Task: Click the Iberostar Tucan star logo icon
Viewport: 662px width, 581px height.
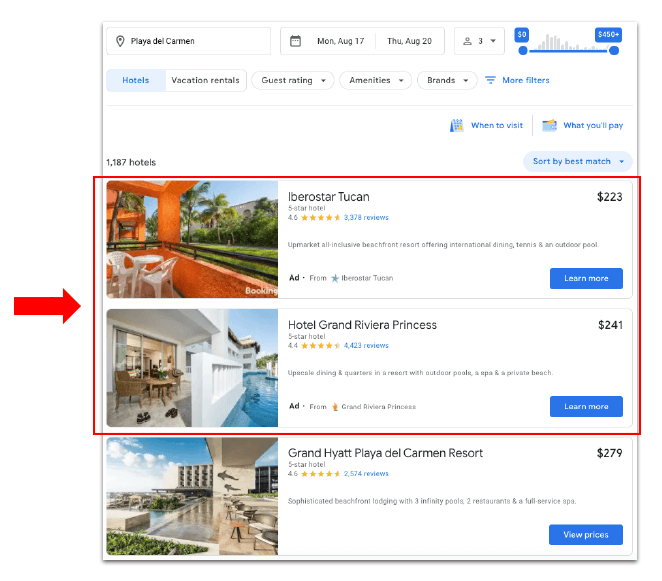Action: click(335, 278)
